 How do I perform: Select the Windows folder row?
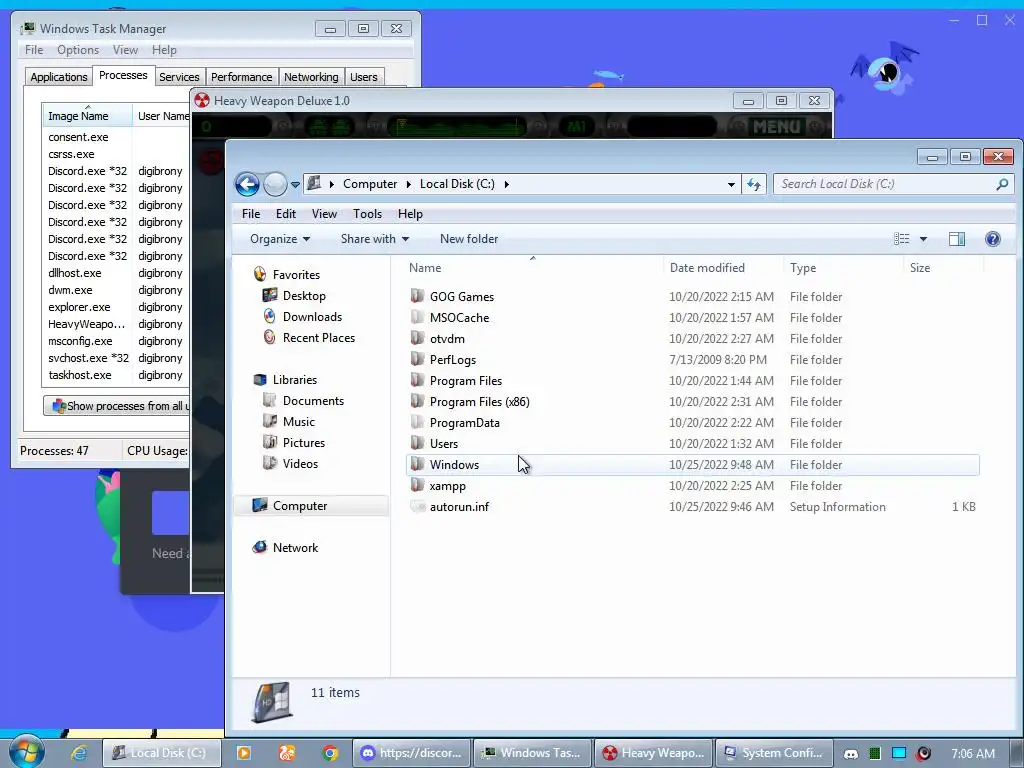pyautogui.click(x=692, y=464)
